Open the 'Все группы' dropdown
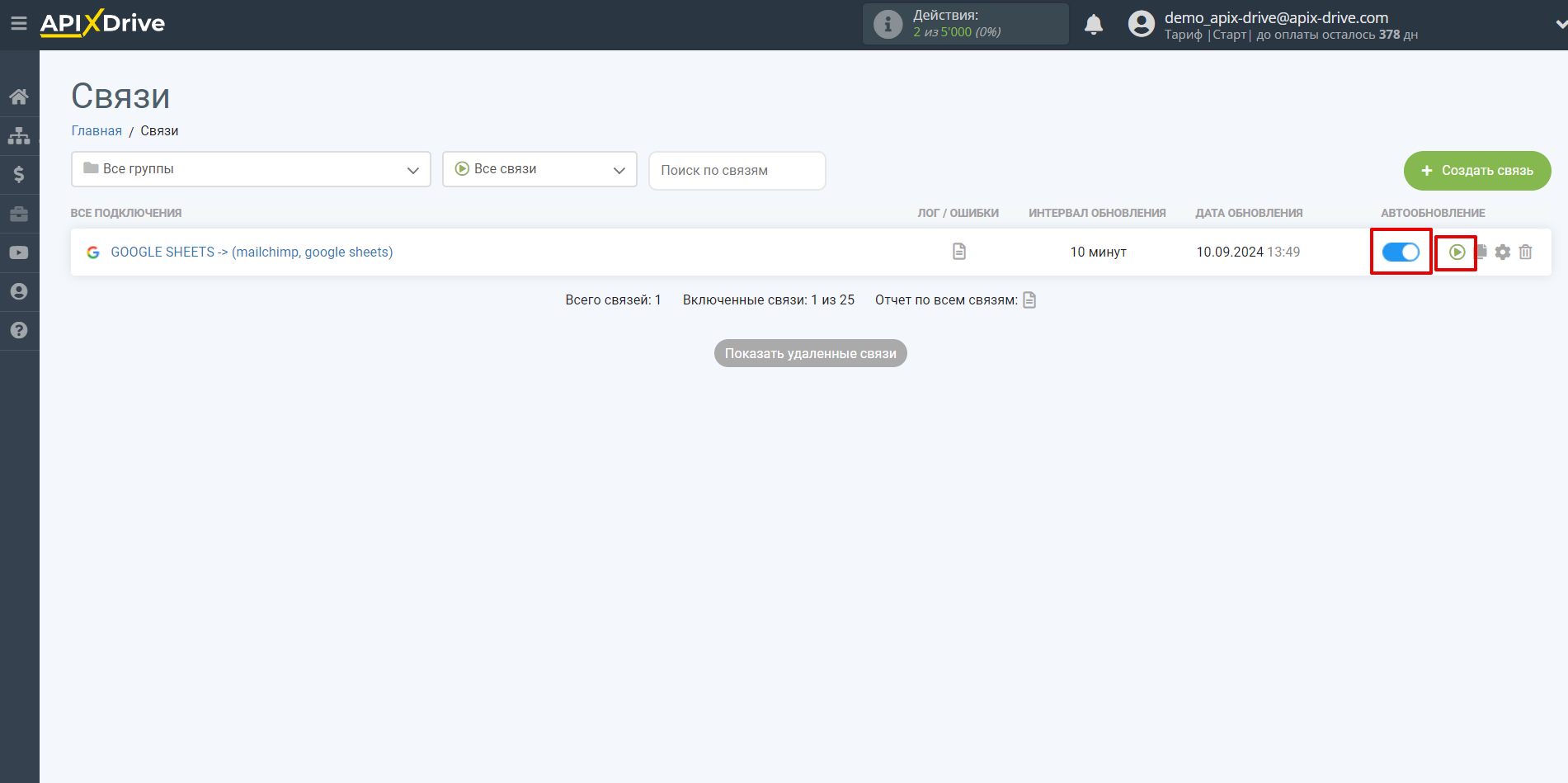 point(251,169)
